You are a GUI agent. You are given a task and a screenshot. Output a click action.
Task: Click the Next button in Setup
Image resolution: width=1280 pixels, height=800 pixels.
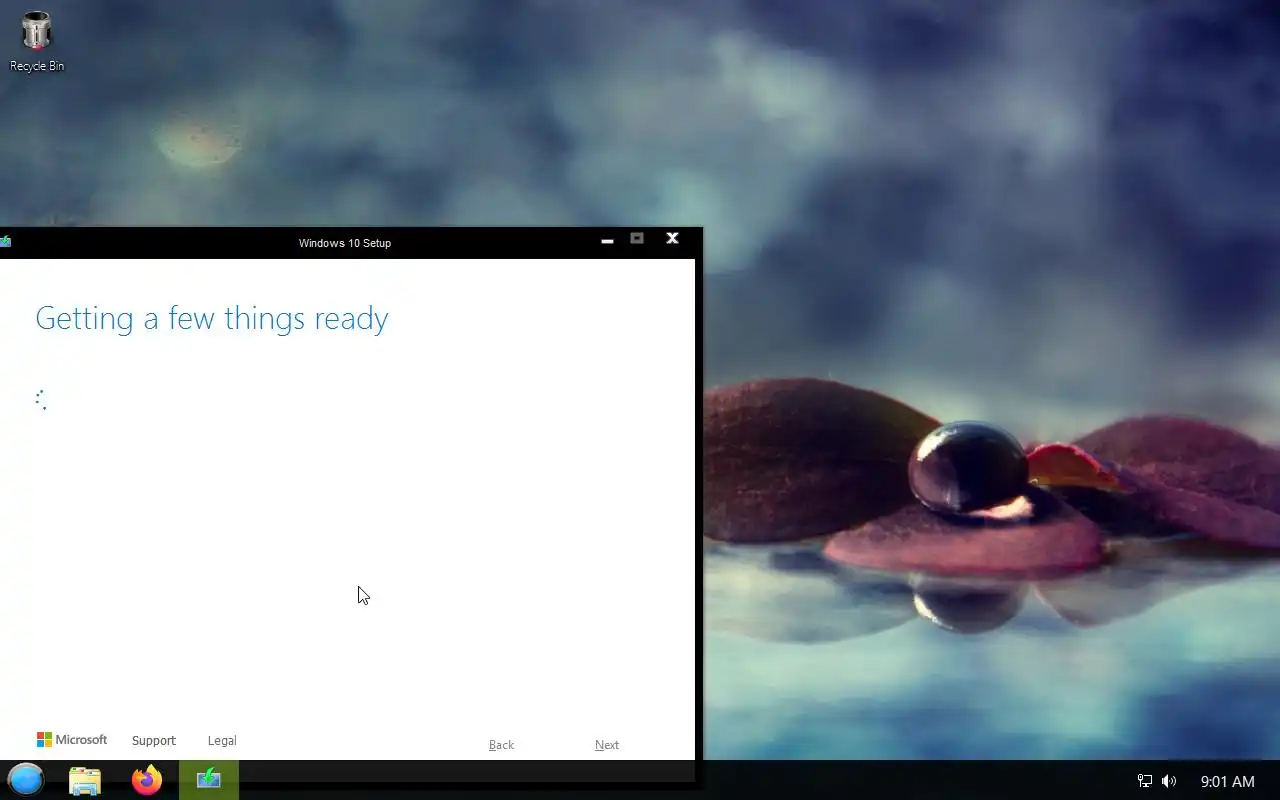[607, 745]
